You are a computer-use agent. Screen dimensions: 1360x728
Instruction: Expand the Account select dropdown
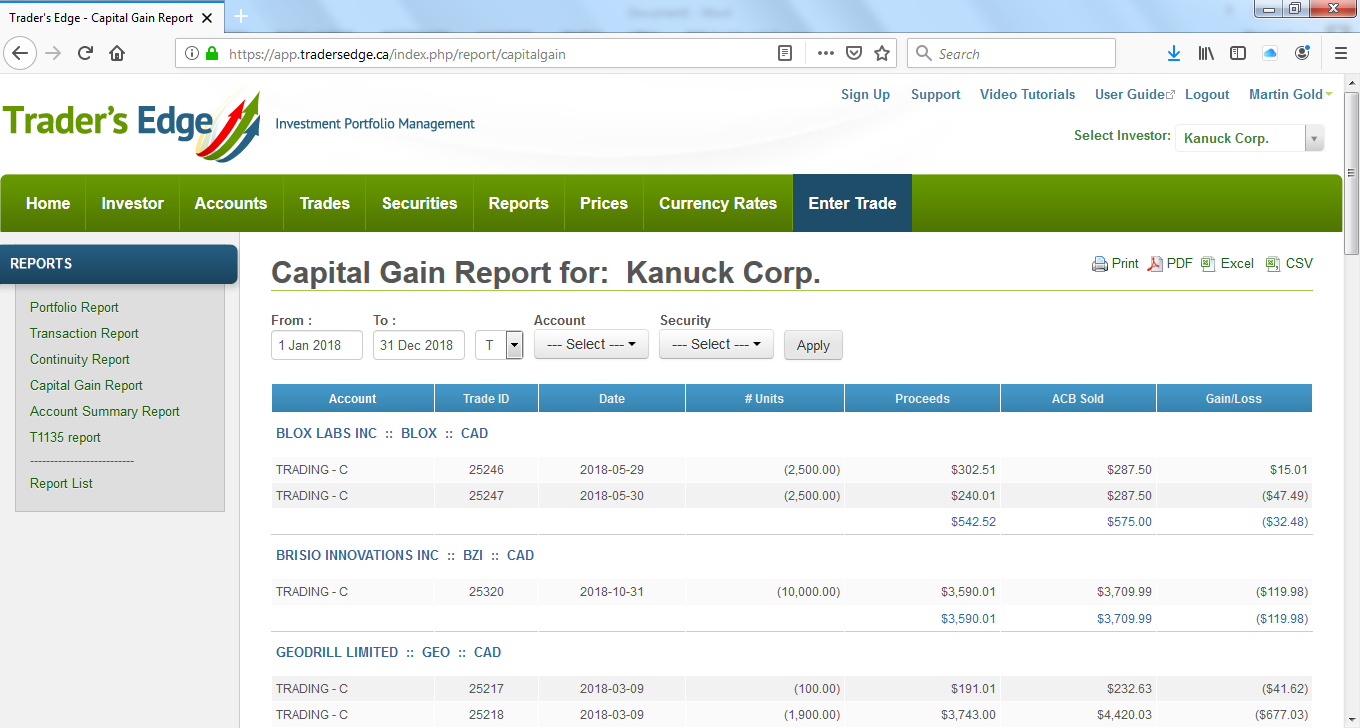591,345
